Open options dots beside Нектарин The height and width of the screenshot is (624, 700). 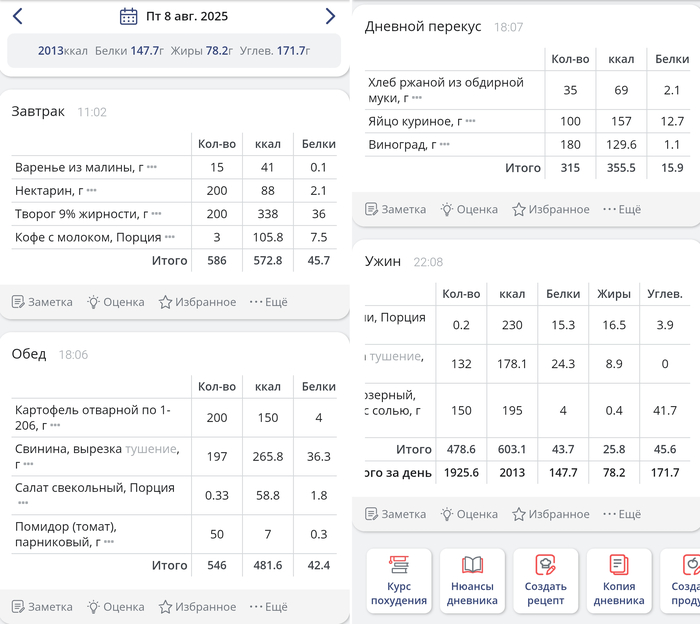(91, 190)
